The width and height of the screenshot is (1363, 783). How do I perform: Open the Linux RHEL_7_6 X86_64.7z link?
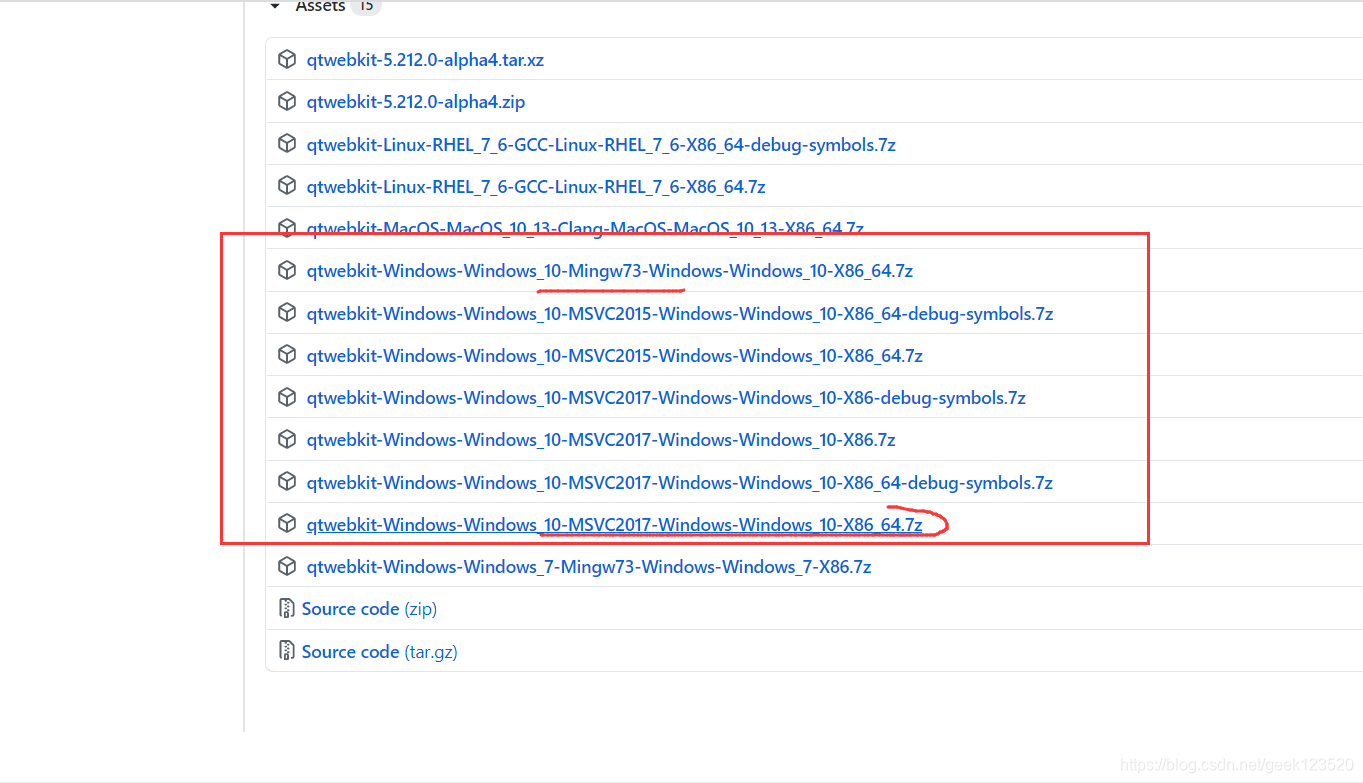[536, 187]
